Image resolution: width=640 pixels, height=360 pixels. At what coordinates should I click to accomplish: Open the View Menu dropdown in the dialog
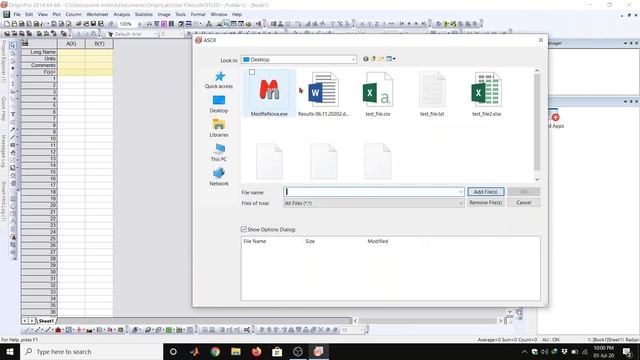(x=391, y=59)
